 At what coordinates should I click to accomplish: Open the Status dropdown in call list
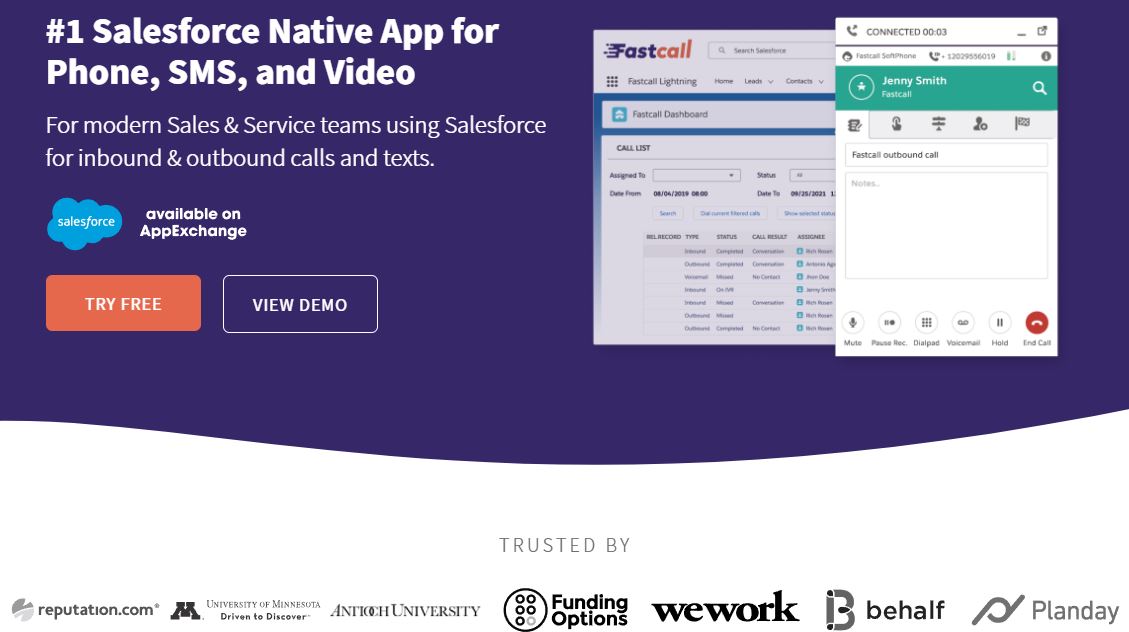812,175
